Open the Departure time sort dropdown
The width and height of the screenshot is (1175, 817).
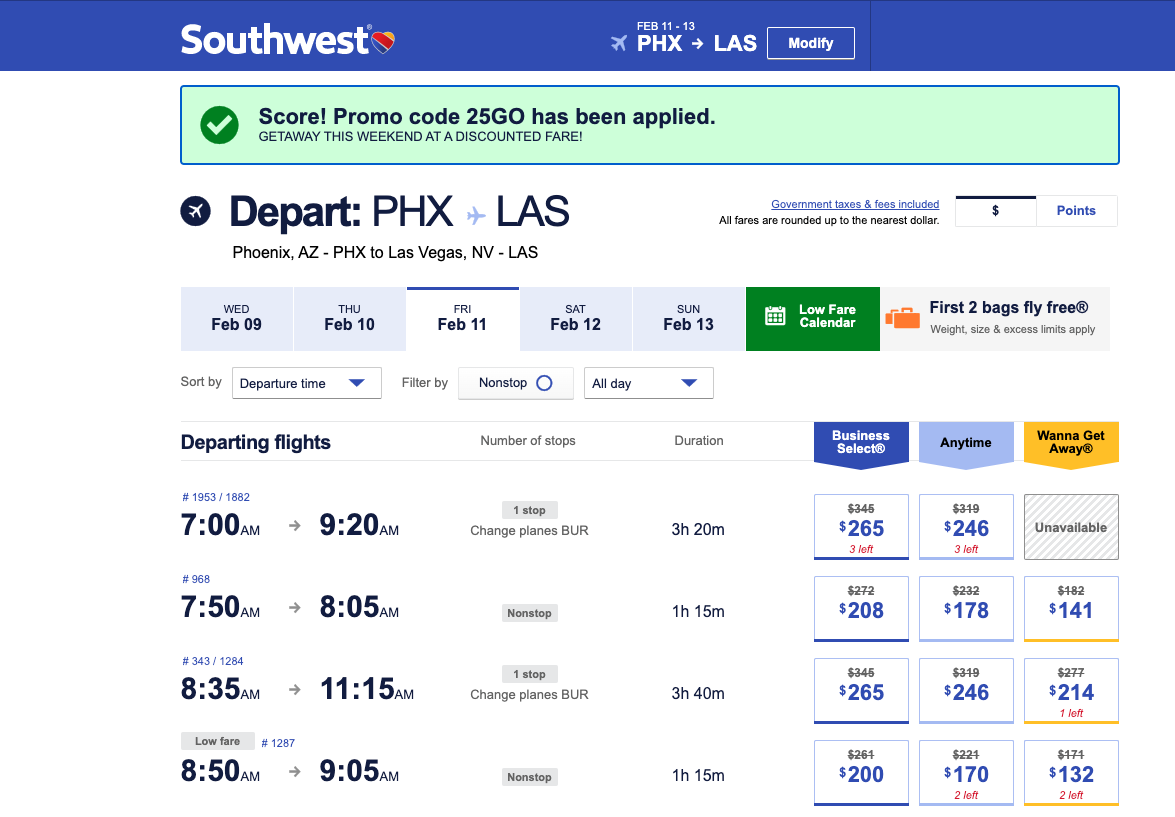point(306,383)
